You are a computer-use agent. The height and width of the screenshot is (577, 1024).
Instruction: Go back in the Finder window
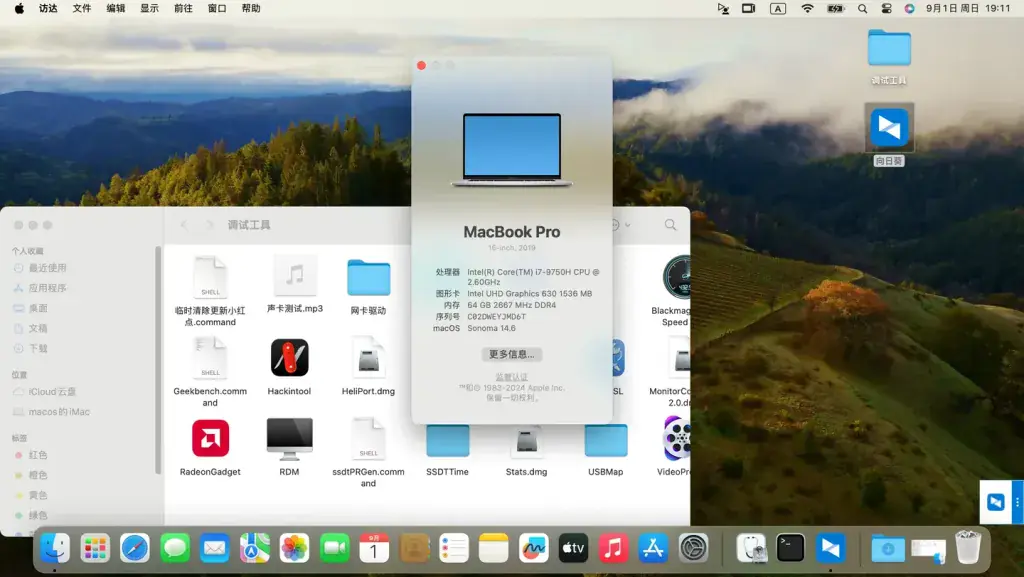(x=184, y=225)
